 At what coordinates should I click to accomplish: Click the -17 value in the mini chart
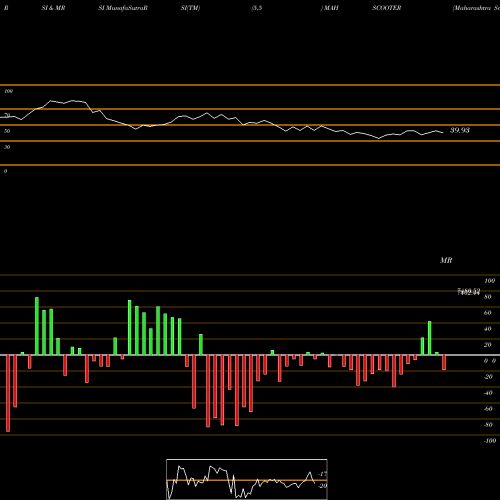coord(322,474)
